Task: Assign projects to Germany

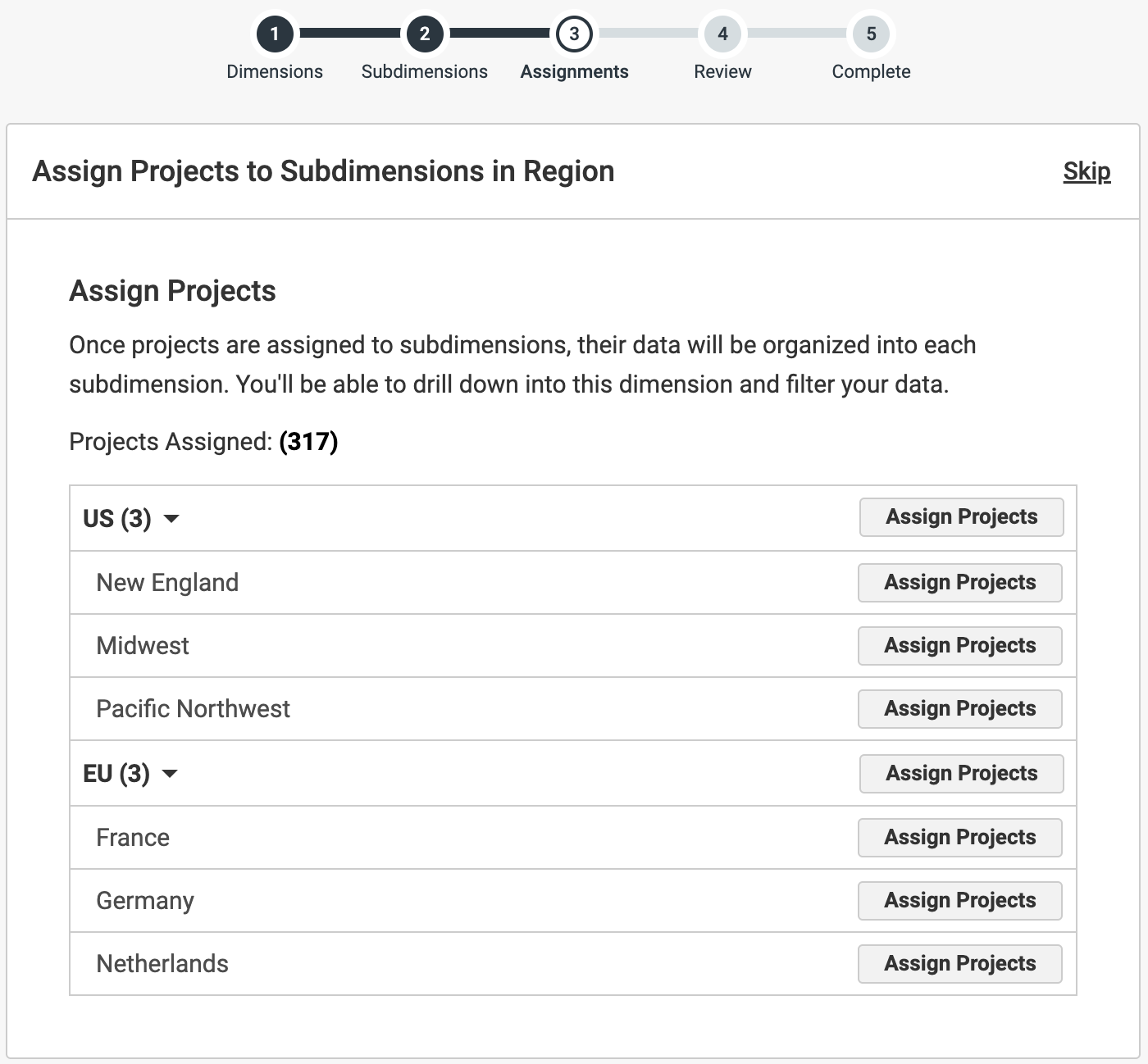Action: [x=959, y=901]
